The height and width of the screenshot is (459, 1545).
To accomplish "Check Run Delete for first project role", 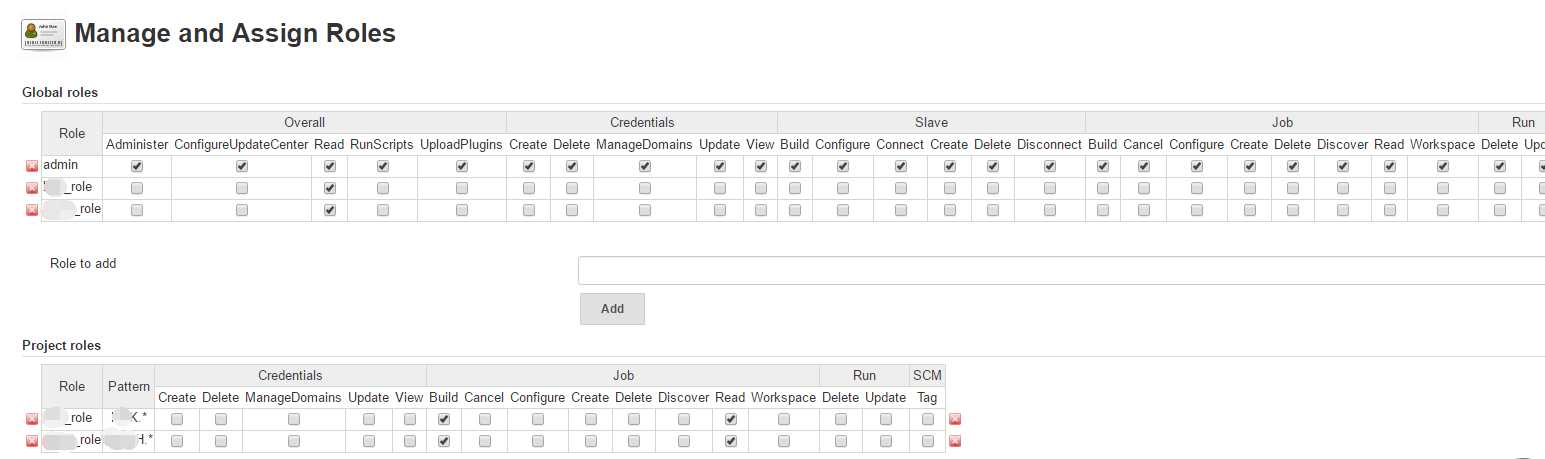I will [x=840, y=419].
